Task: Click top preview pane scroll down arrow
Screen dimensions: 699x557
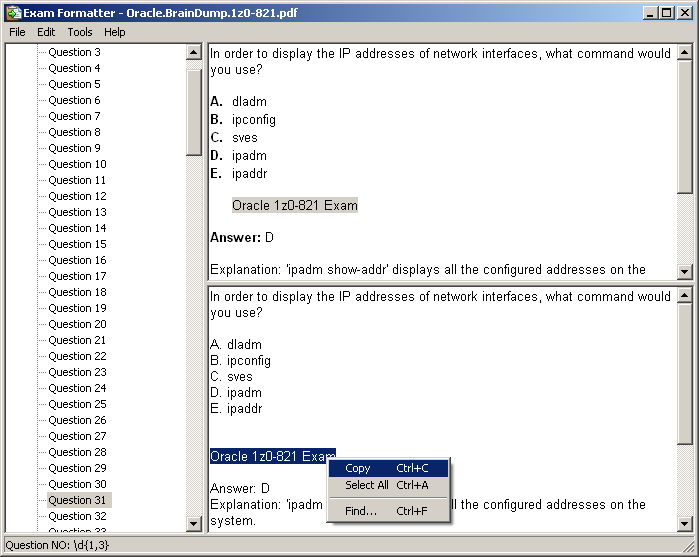Action: 685,271
